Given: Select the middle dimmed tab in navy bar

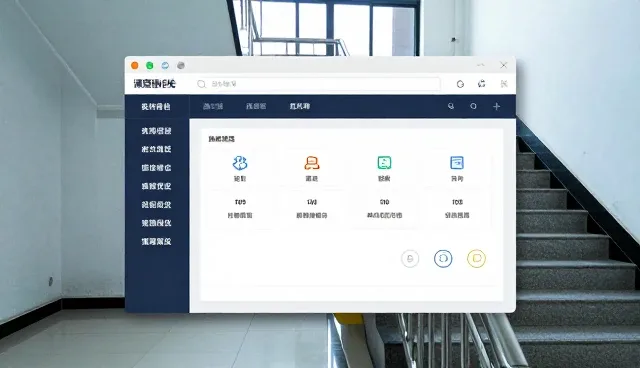Looking at the screenshot, I should pos(256,106).
